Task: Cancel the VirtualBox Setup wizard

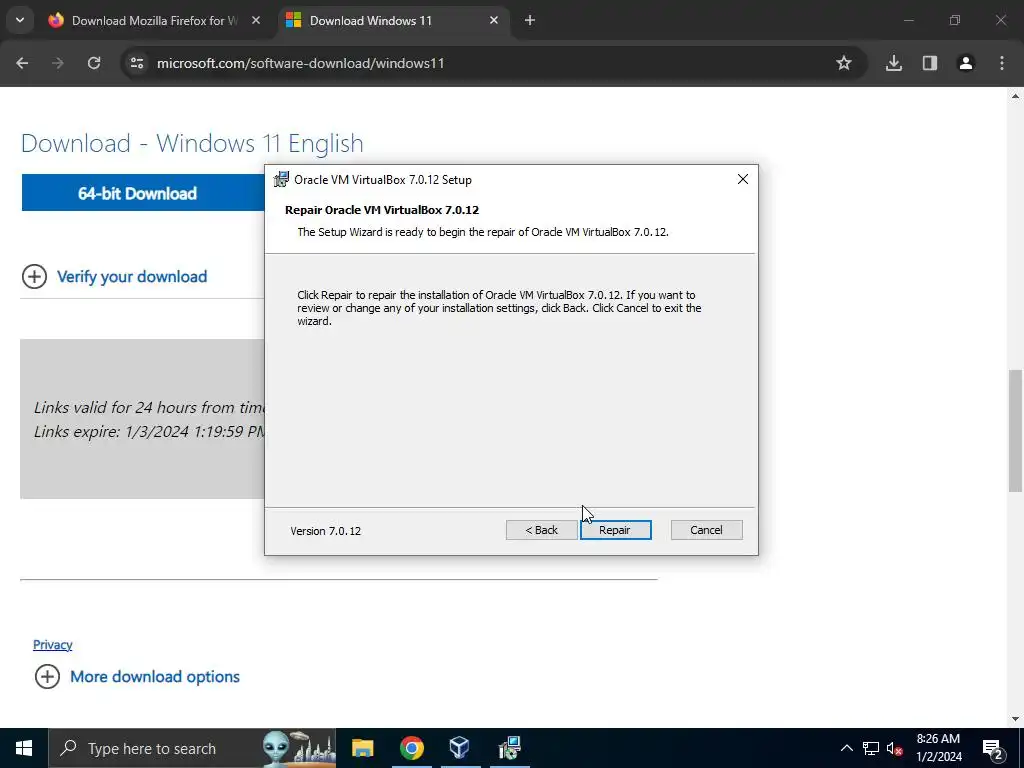Action: coord(706,530)
